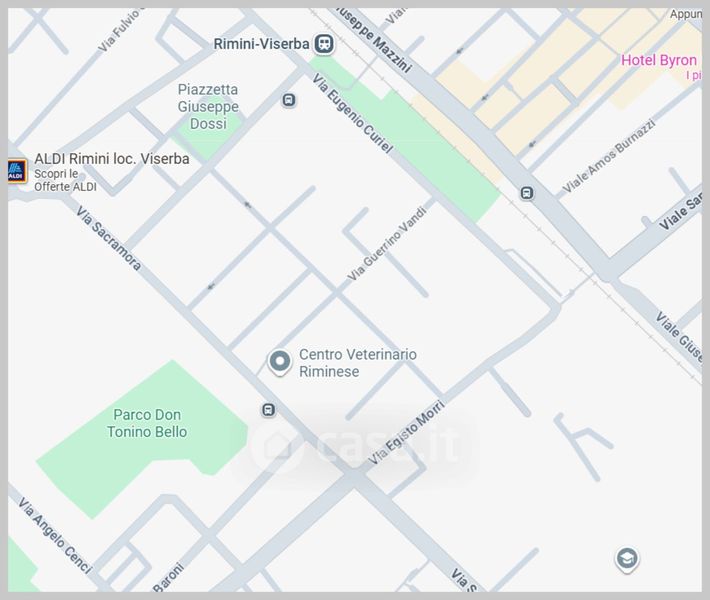Viewport: 710px width, 600px height.
Task: Click the graduation cap school marker
Action: click(x=627, y=558)
